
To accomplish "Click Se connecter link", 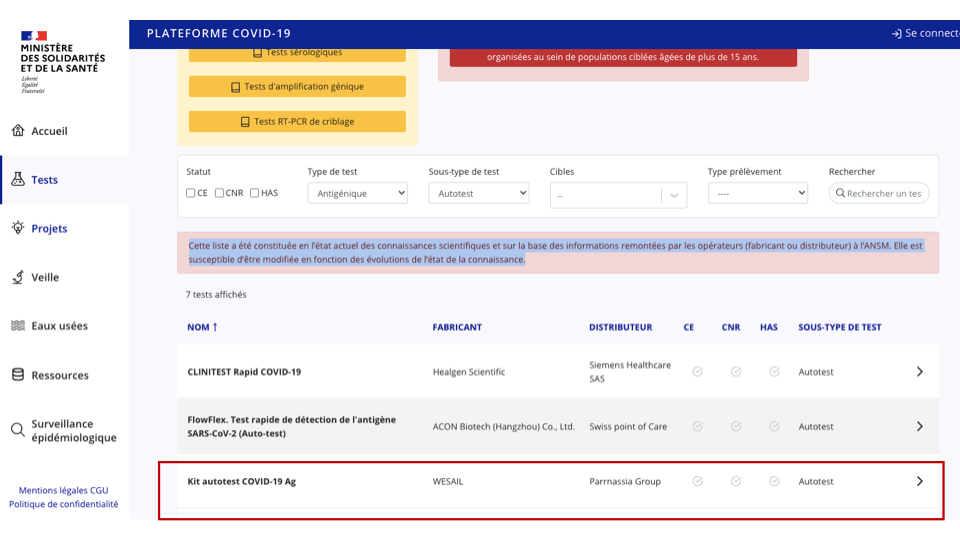I will pyautogui.click(x=925, y=34).
